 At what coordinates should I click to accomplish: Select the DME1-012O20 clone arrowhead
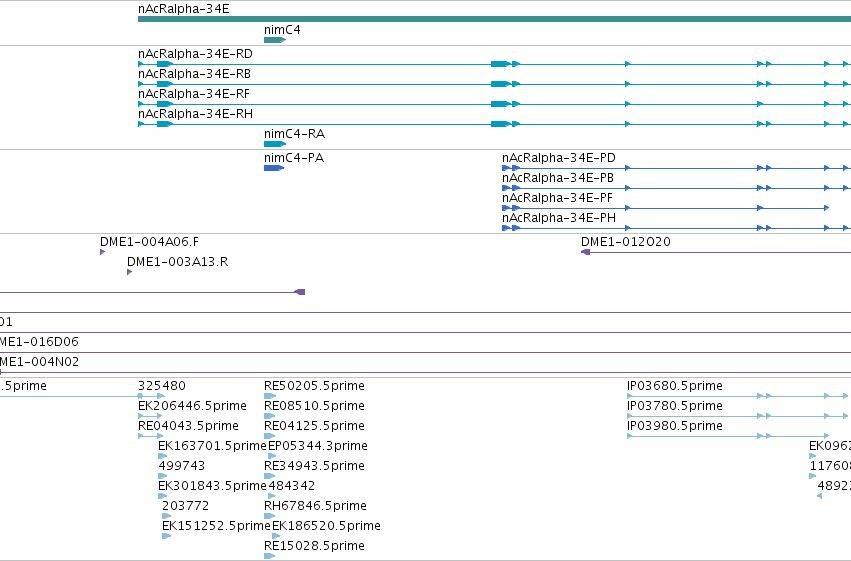coord(586,252)
